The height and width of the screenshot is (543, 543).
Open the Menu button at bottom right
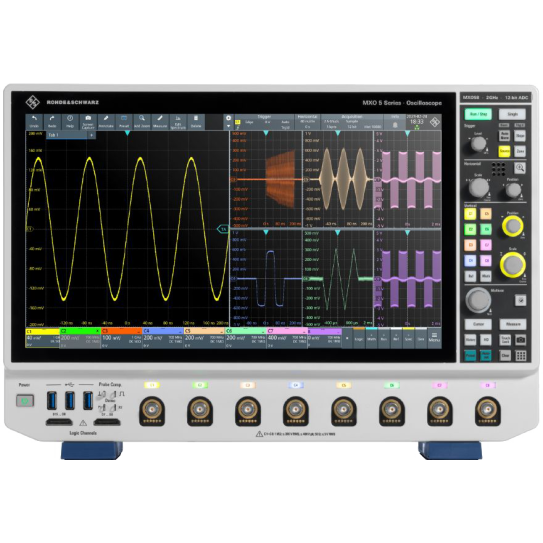click(x=434, y=338)
